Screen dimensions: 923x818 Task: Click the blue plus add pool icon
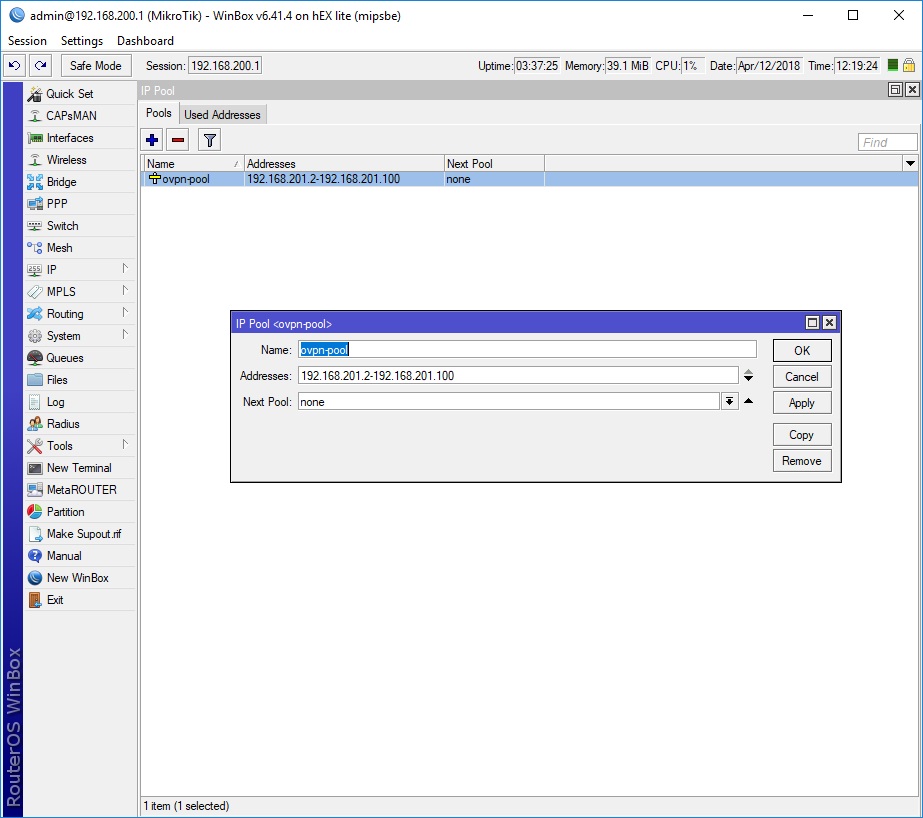click(x=153, y=140)
